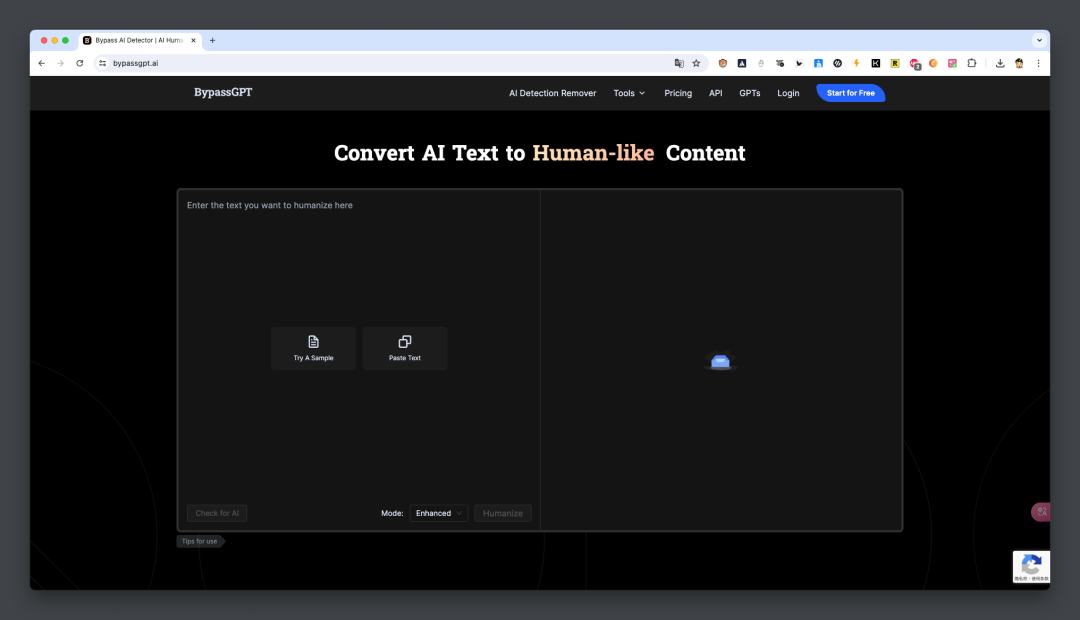This screenshot has height=620, width=1080.
Task: Click the browser forward arrow
Action: coord(61,63)
